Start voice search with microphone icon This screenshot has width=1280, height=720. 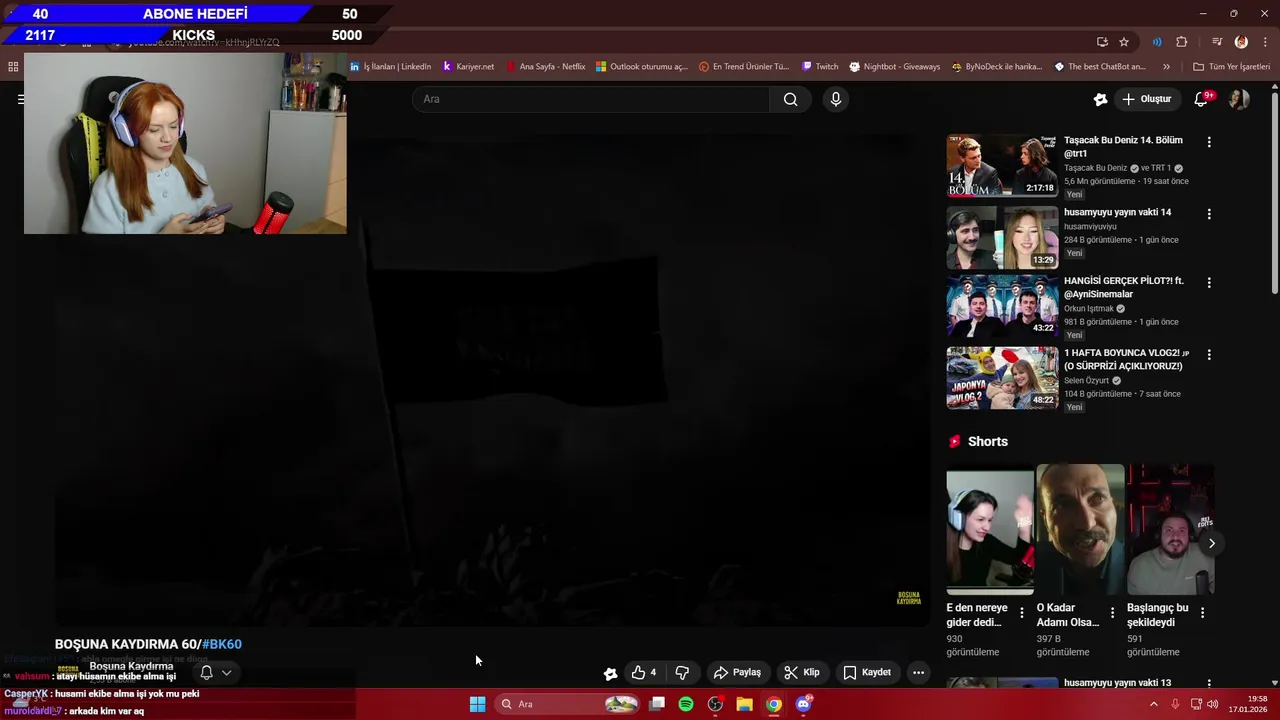(836, 99)
